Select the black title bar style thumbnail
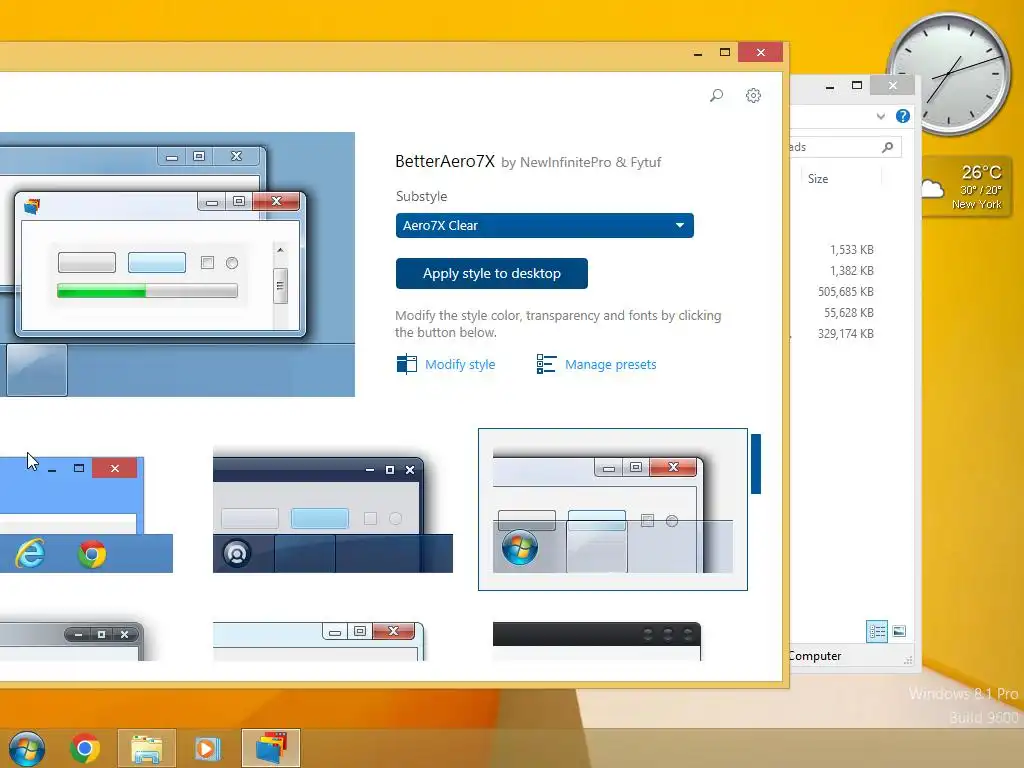The image size is (1024, 768). point(597,641)
